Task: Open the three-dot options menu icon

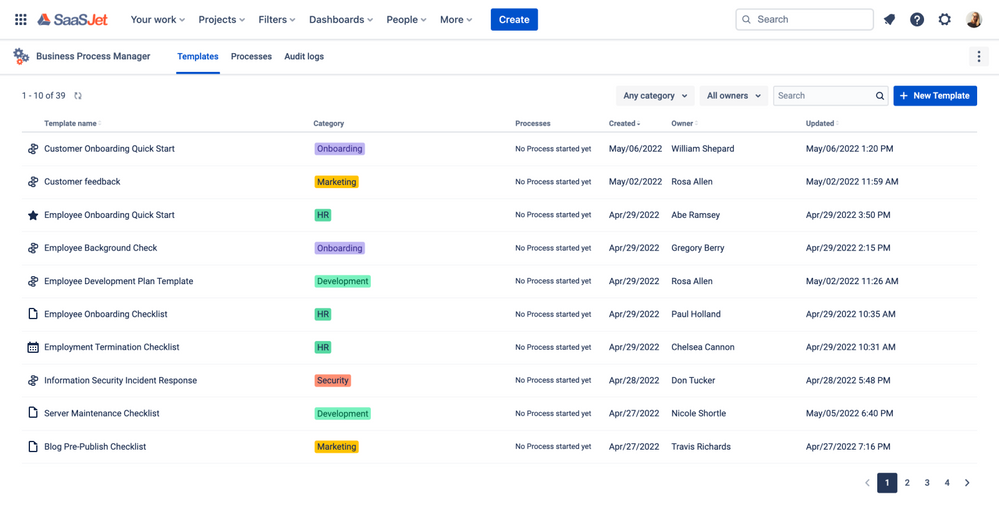Action: point(979,57)
